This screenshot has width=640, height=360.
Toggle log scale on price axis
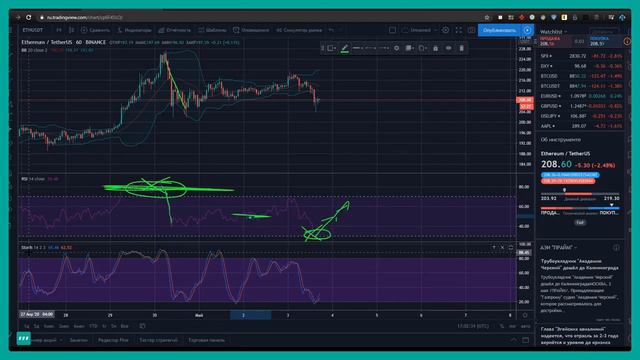[x=513, y=326]
